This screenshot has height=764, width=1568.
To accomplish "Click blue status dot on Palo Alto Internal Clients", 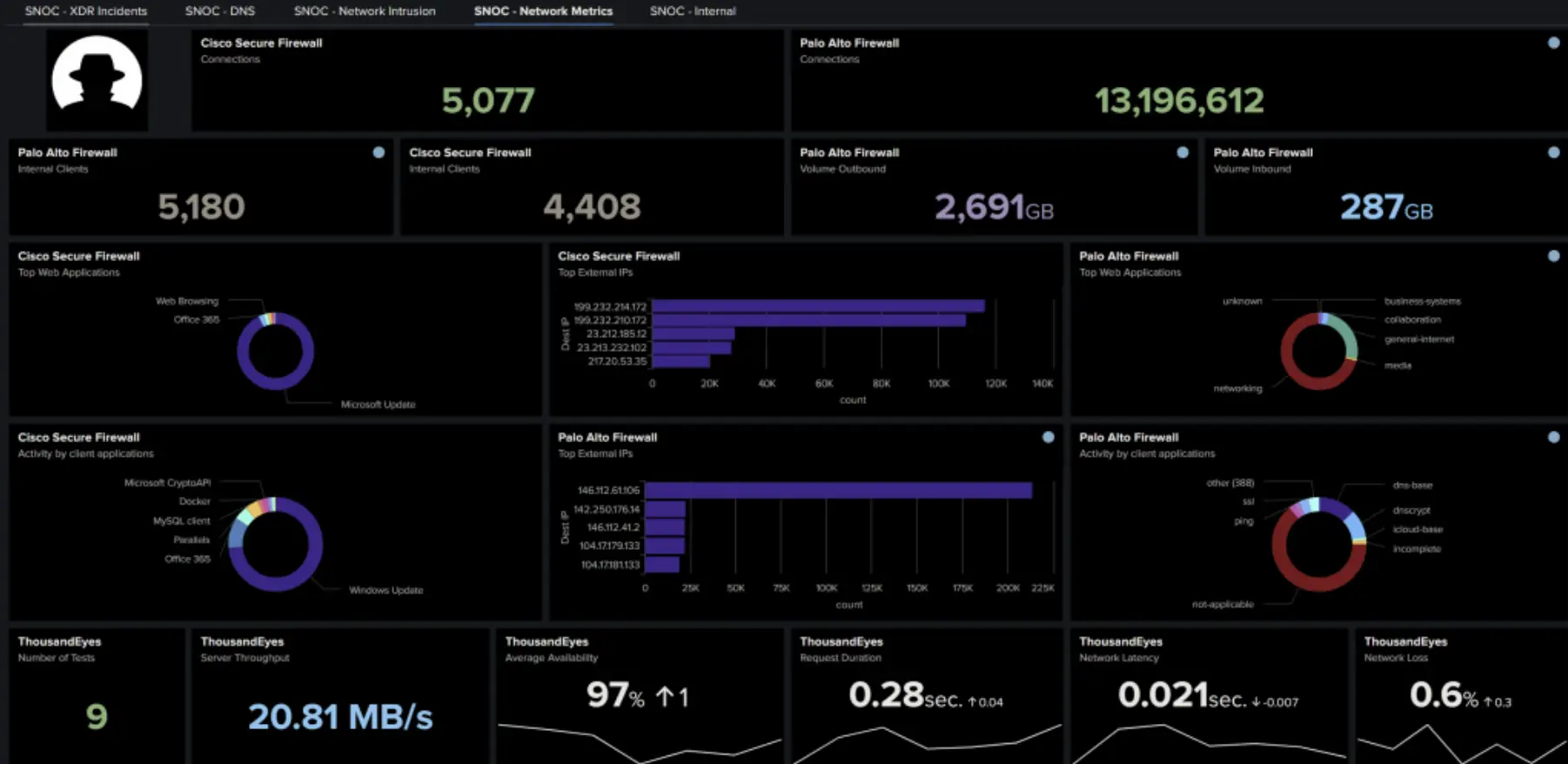I will tap(379, 152).
